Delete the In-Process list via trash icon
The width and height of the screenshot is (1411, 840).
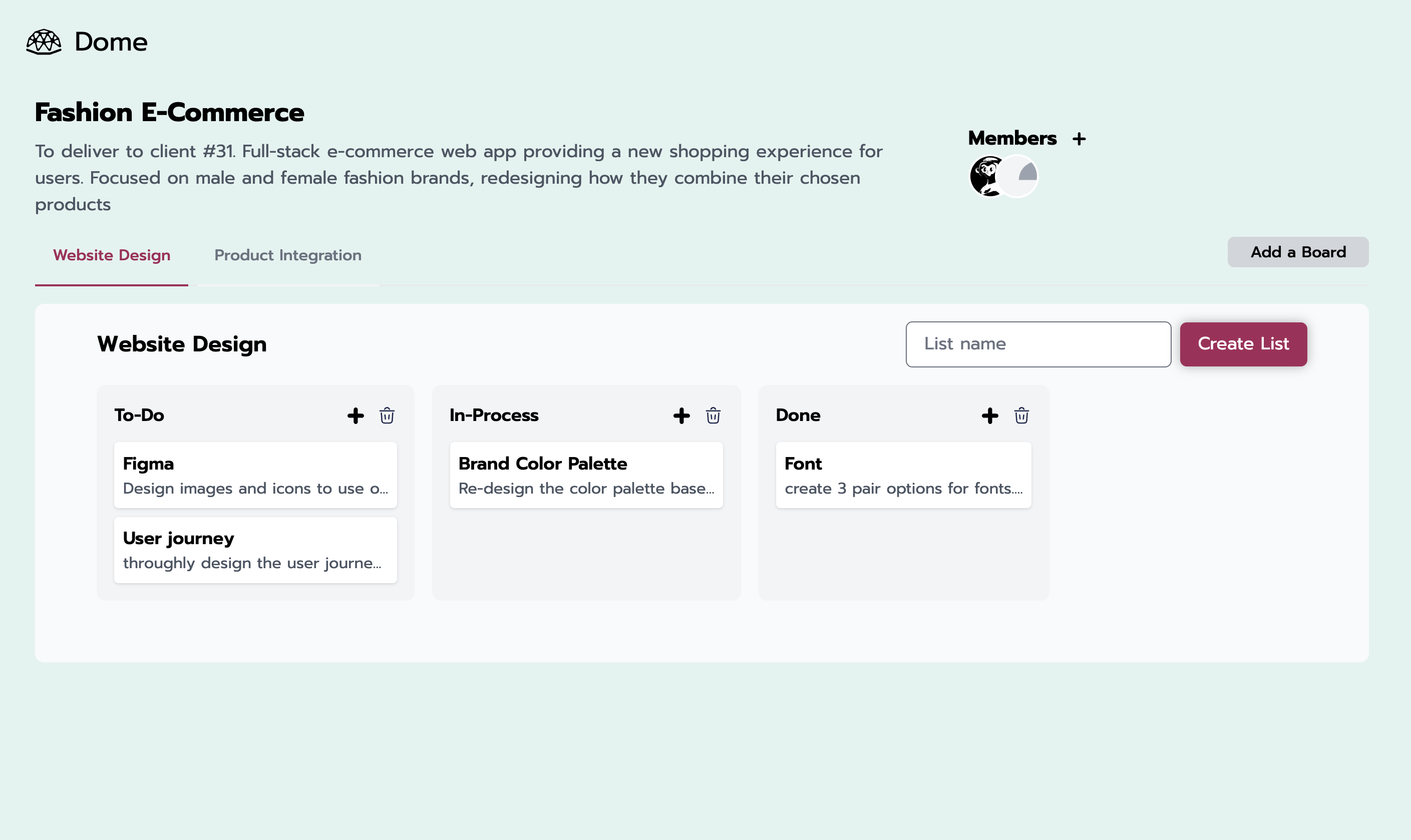[x=713, y=415]
